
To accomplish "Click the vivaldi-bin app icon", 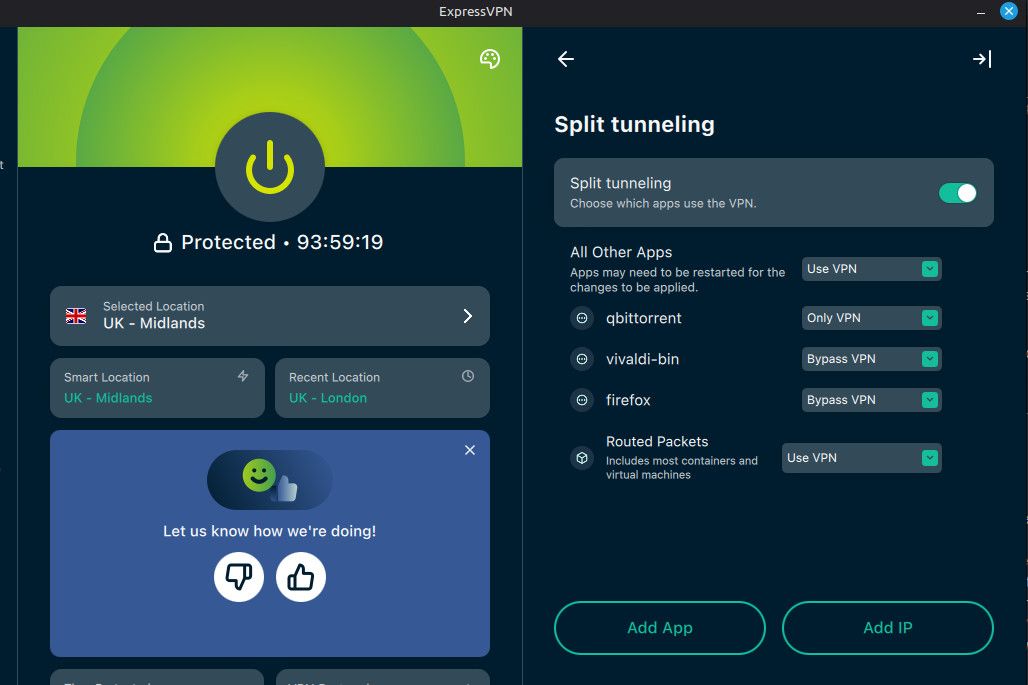I will coord(582,359).
